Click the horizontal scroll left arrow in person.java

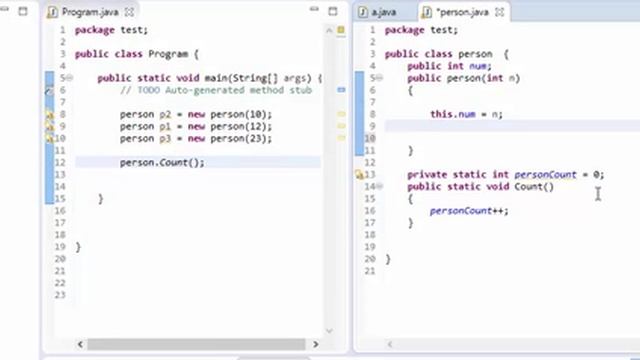(x=390, y=344)
